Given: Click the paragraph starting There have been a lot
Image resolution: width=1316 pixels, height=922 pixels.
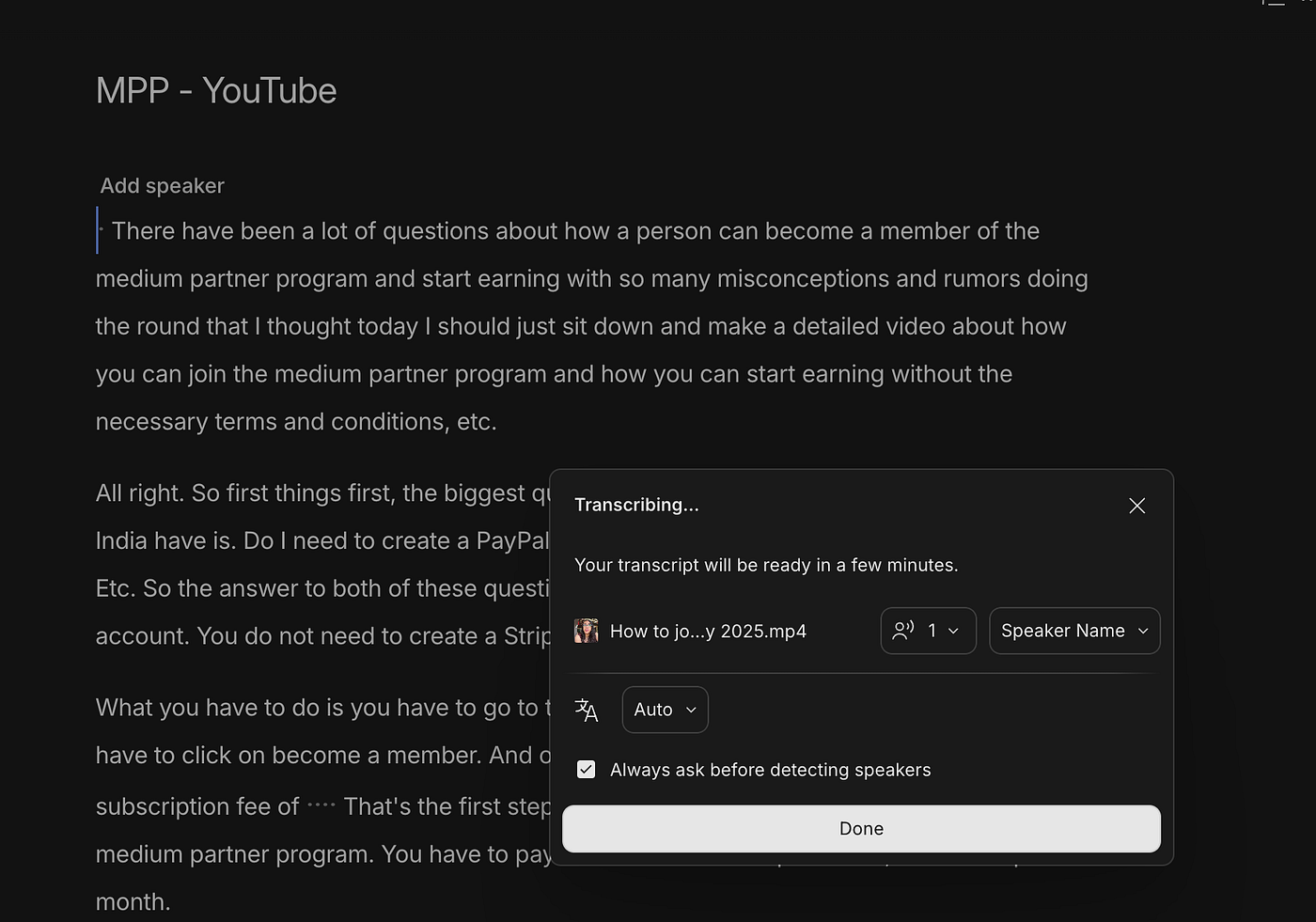Looking at the screenshot, I should click(x=591, y=326).
